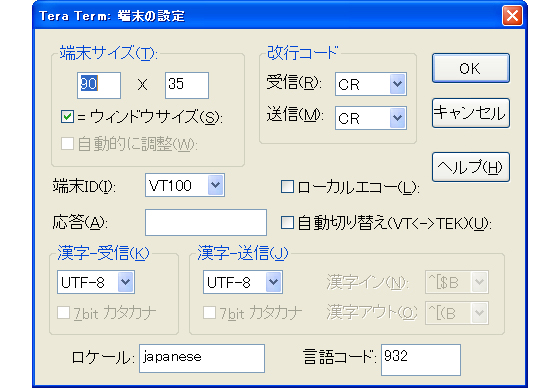Open the 漢字アウト dropdown
560x388 pixels.
tap(456, 313)
